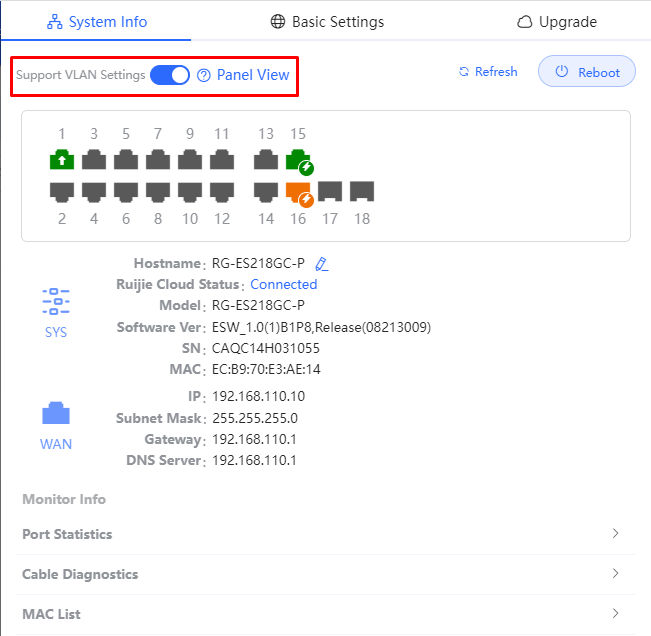The width and height of the screenshot is (651, 636).
Task: Click Subnet Mask value 255.255.255.0
Action: [x=255, y=418]
